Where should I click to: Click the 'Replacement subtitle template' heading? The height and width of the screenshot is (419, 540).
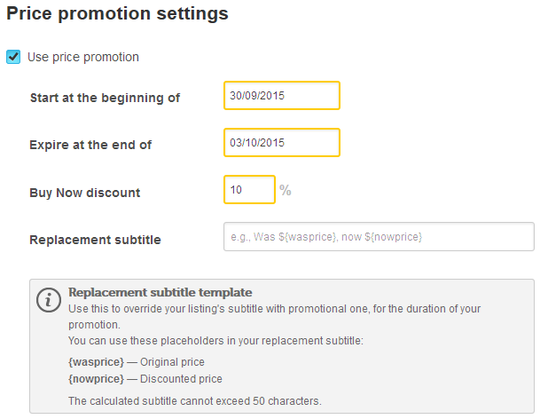coord(160,292)
